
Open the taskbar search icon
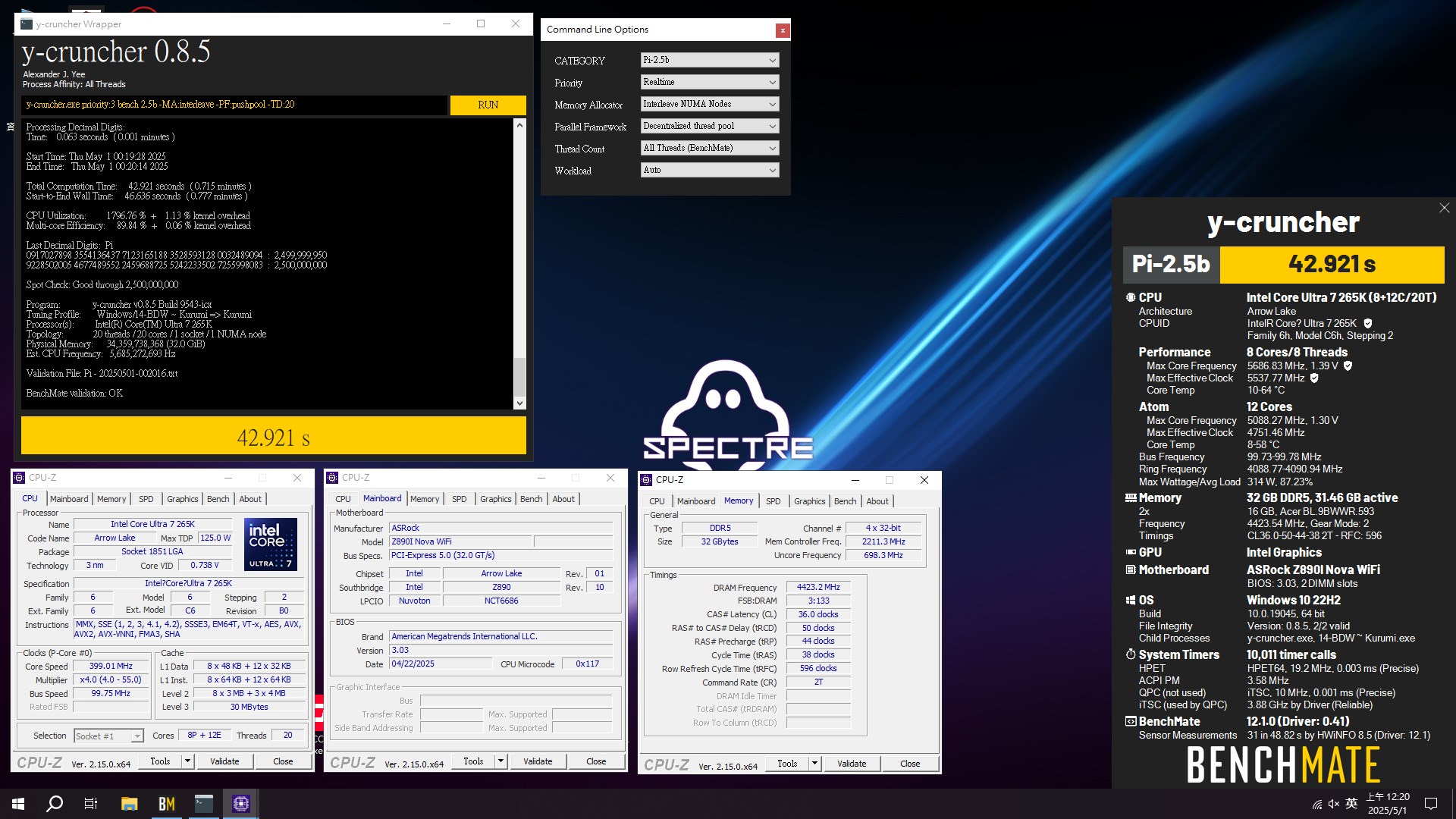55,804
